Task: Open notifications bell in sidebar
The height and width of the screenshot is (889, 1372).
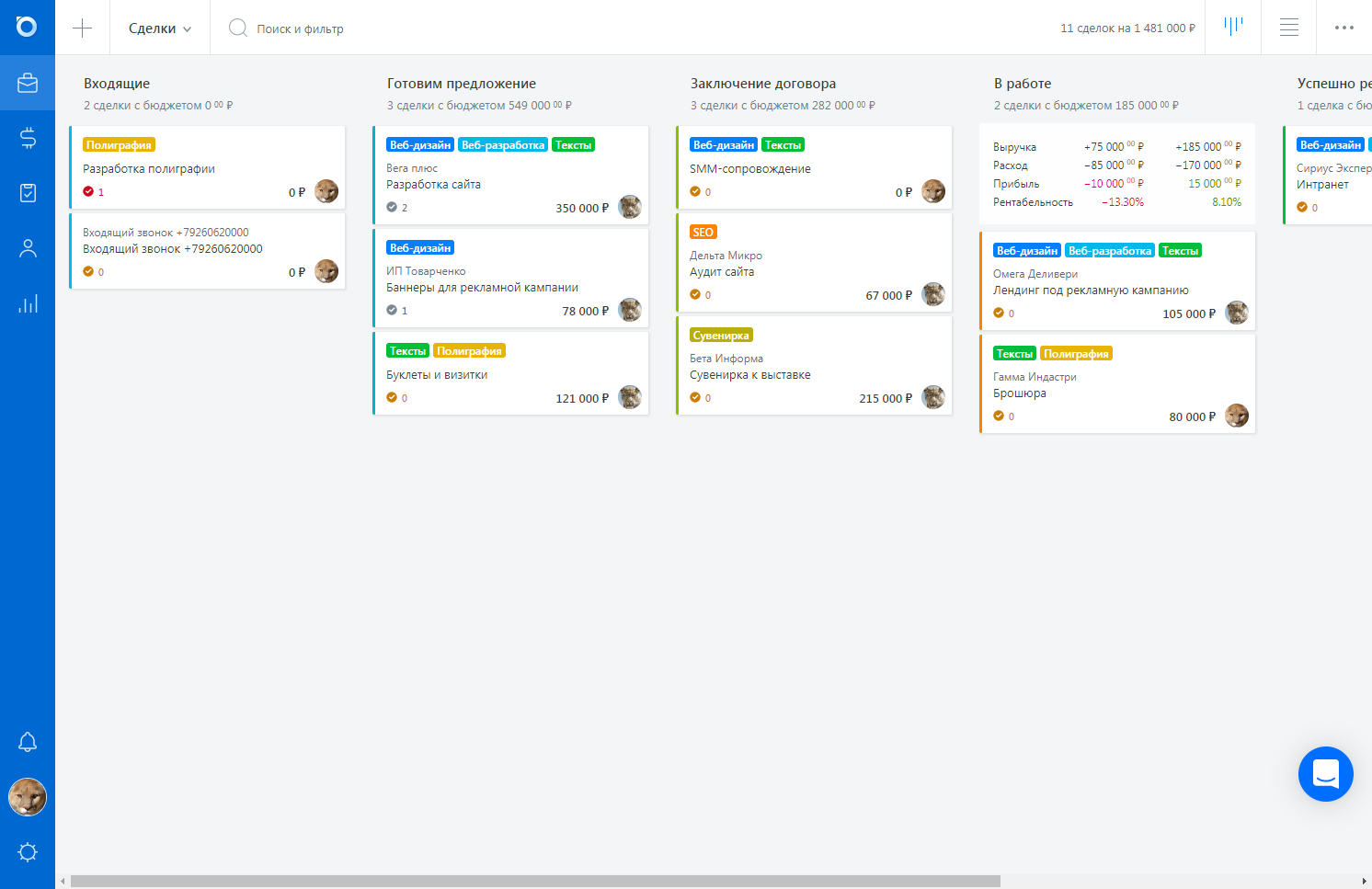Action: [28, 742]
